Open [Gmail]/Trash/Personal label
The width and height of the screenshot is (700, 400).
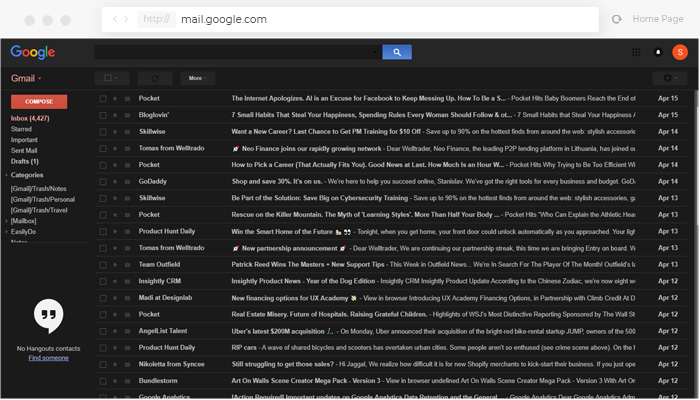[x=43, y=200]
